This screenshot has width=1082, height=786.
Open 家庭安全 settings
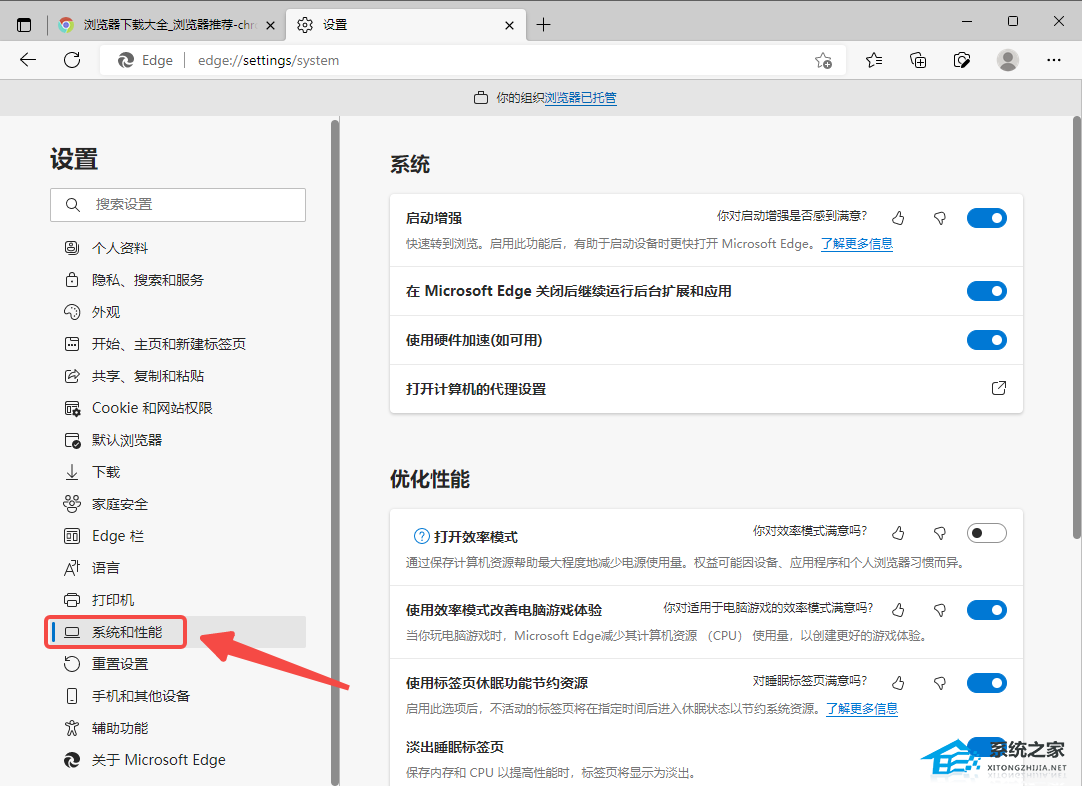178,504
